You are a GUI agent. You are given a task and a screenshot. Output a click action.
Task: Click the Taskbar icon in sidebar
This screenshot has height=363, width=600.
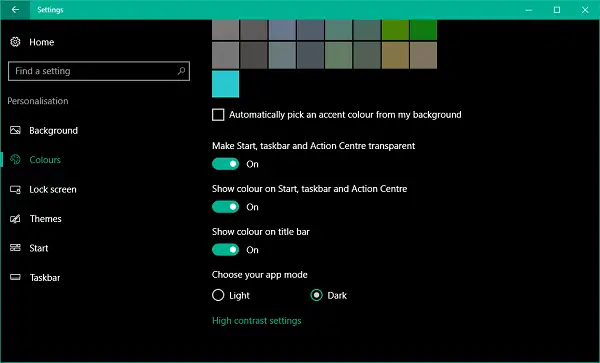(15, 277)
